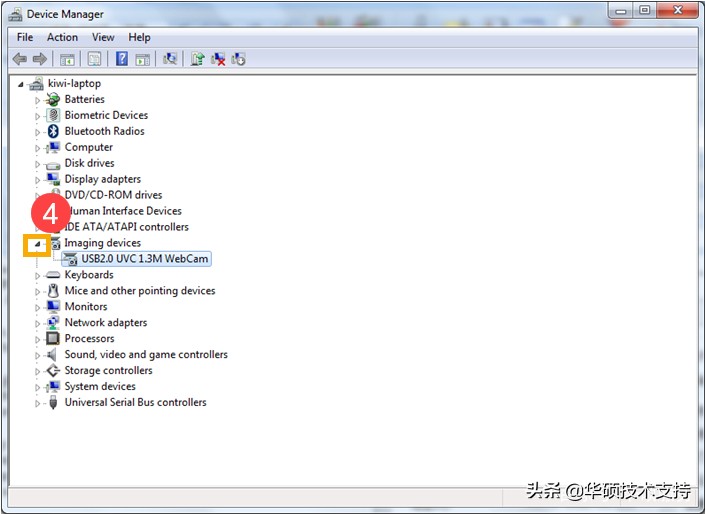Viewport: 705px width, 514px height.
Task: Select the Batteries category icon
Action: [53, 99]
